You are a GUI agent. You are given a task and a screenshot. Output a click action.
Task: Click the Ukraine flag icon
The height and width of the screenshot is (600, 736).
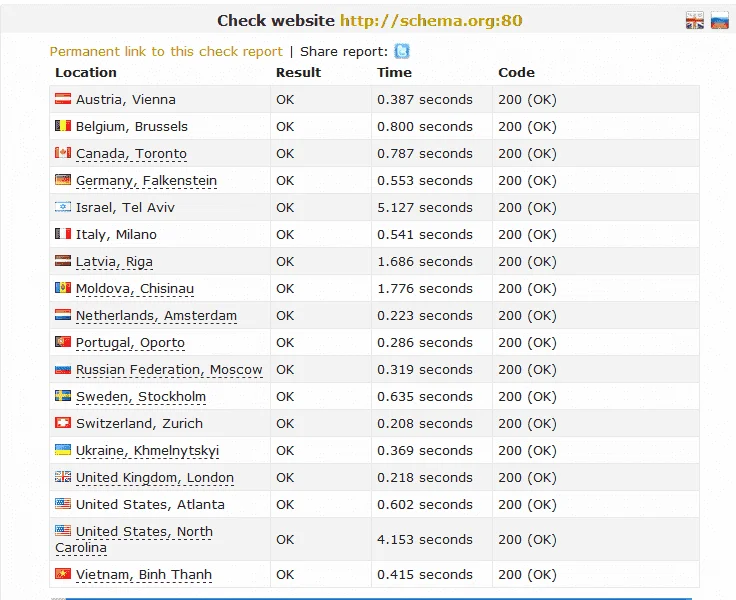(x=63, y=450)
